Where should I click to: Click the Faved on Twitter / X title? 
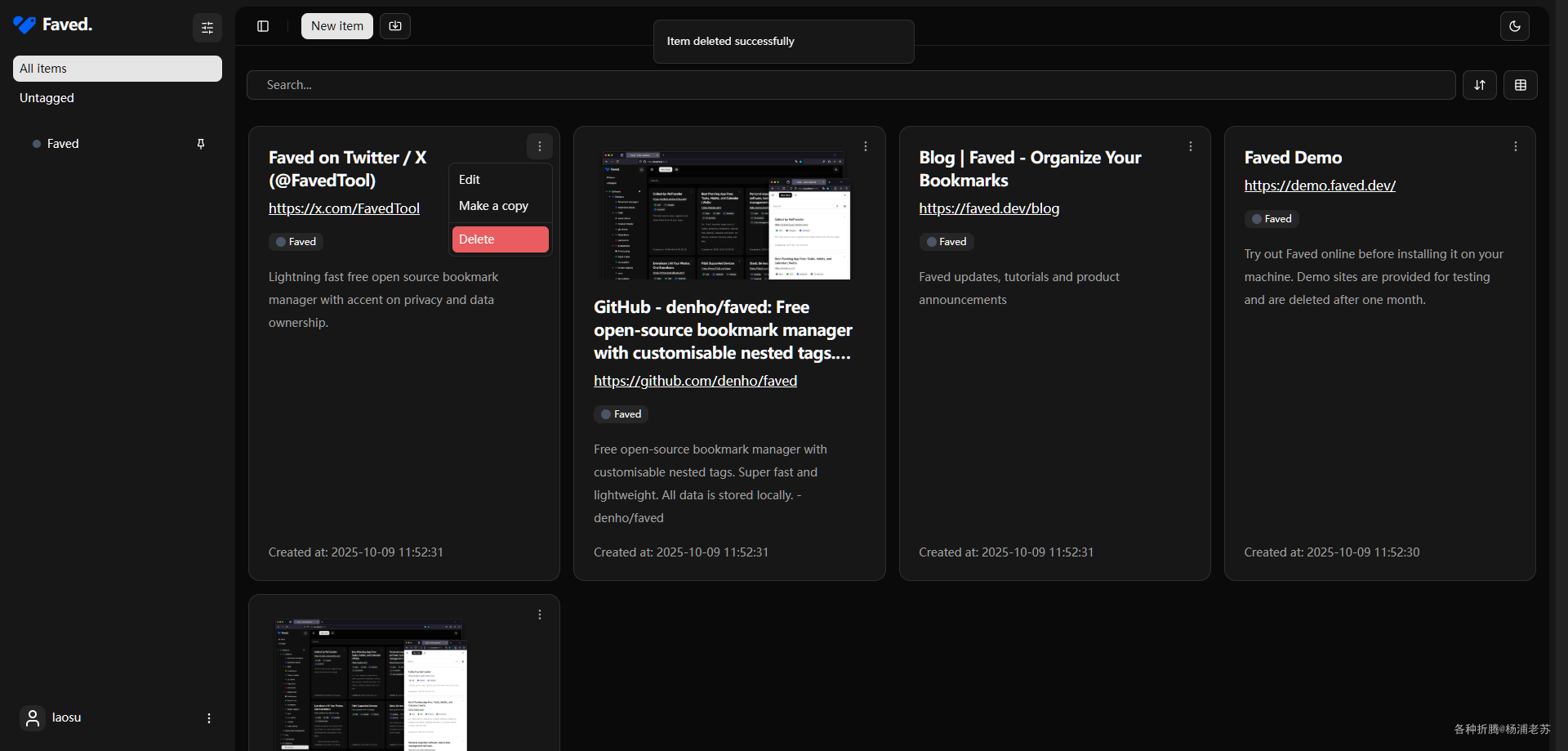click(x=347, y=169)
